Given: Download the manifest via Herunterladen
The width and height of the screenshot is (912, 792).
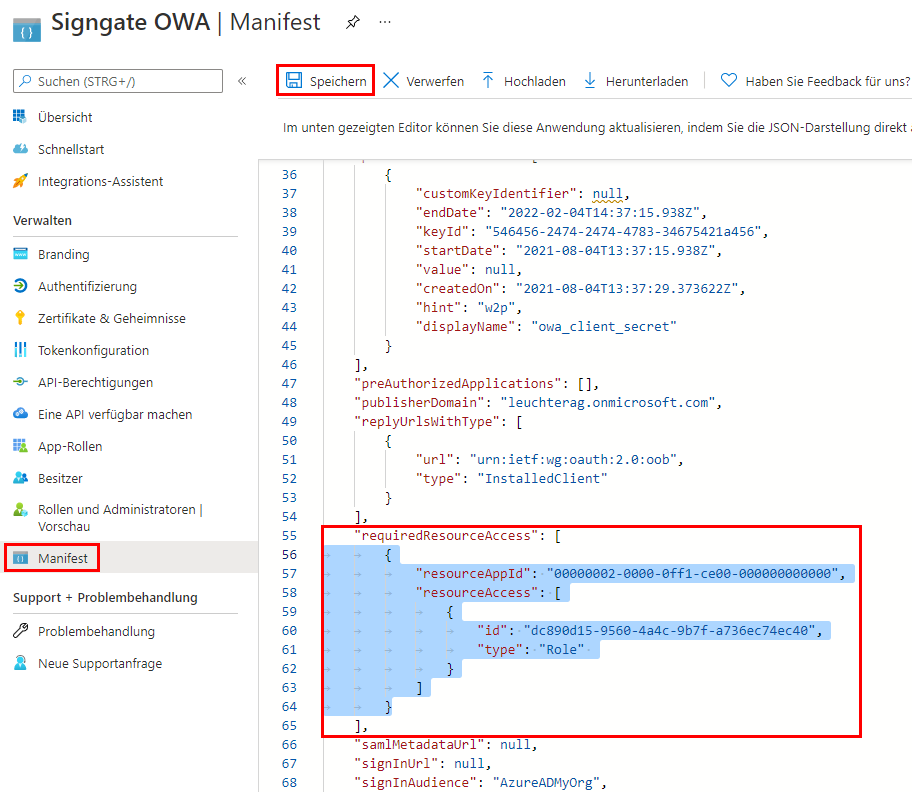Looking at the screenshot, I should (x=636, y=81).
